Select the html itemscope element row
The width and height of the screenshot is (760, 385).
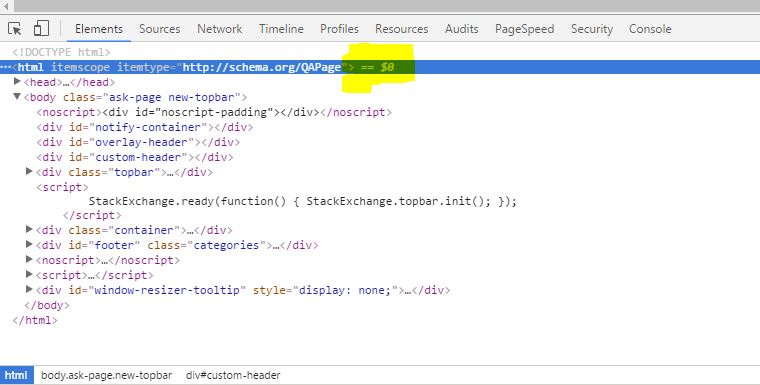380,67
